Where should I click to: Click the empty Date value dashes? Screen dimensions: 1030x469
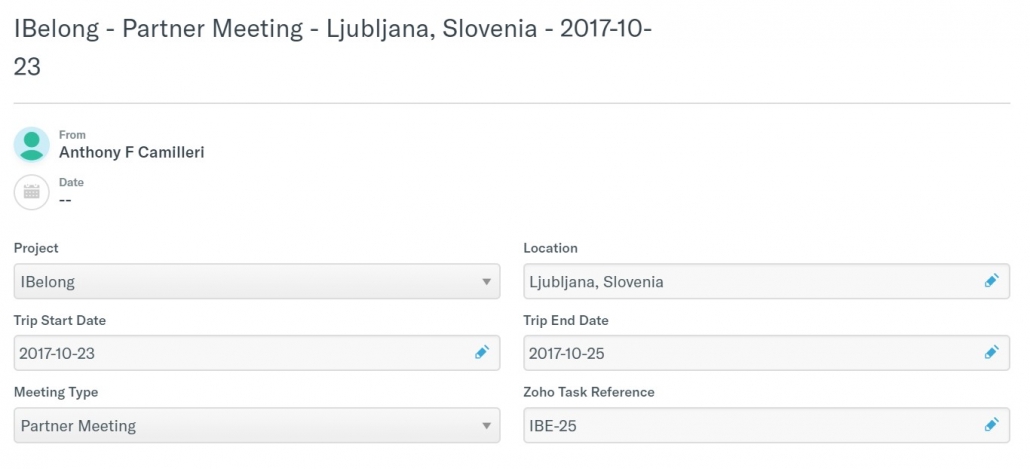pyautogui.click(x=65, y=200)
